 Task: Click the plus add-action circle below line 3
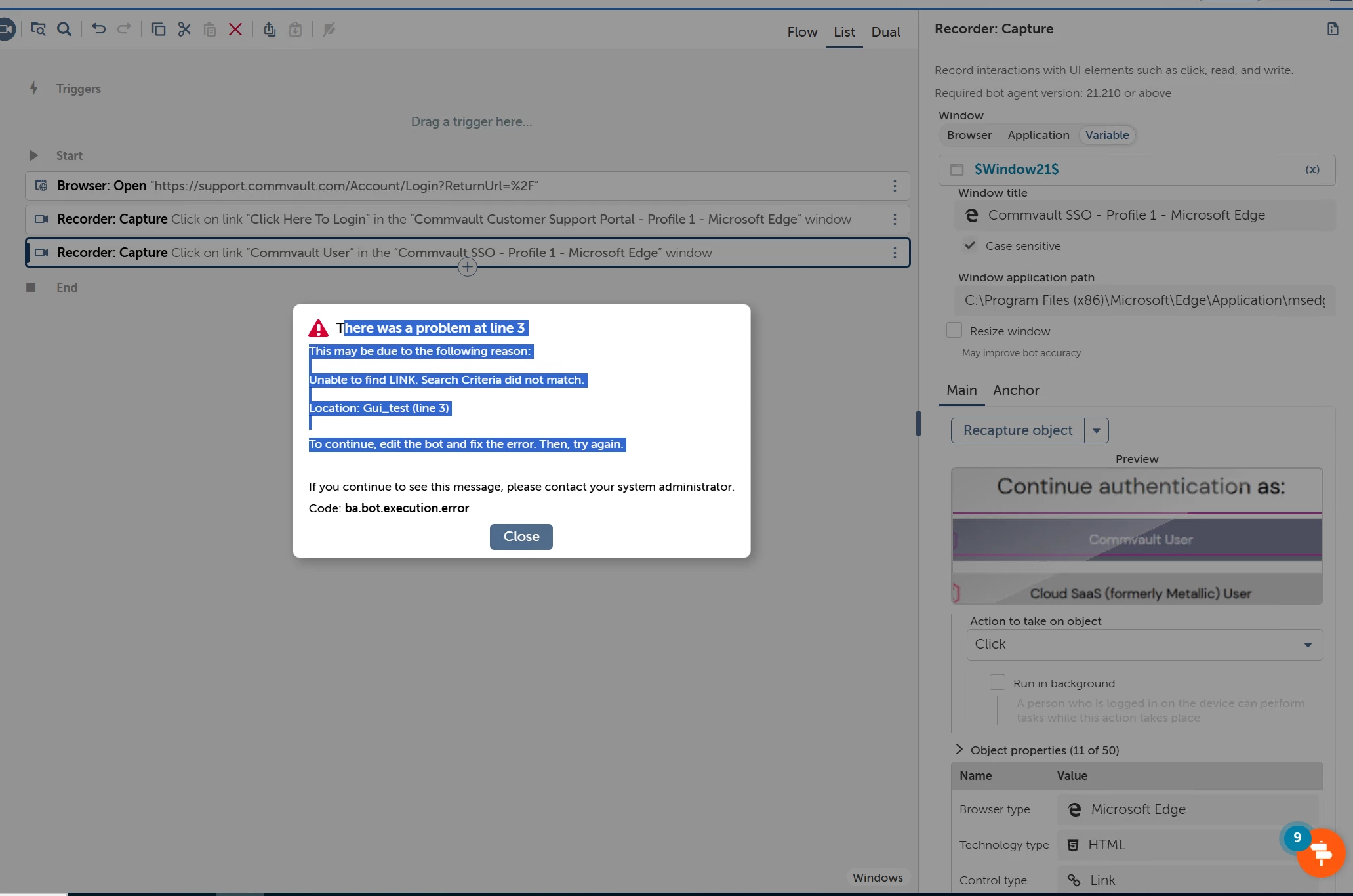click(467, 267)
